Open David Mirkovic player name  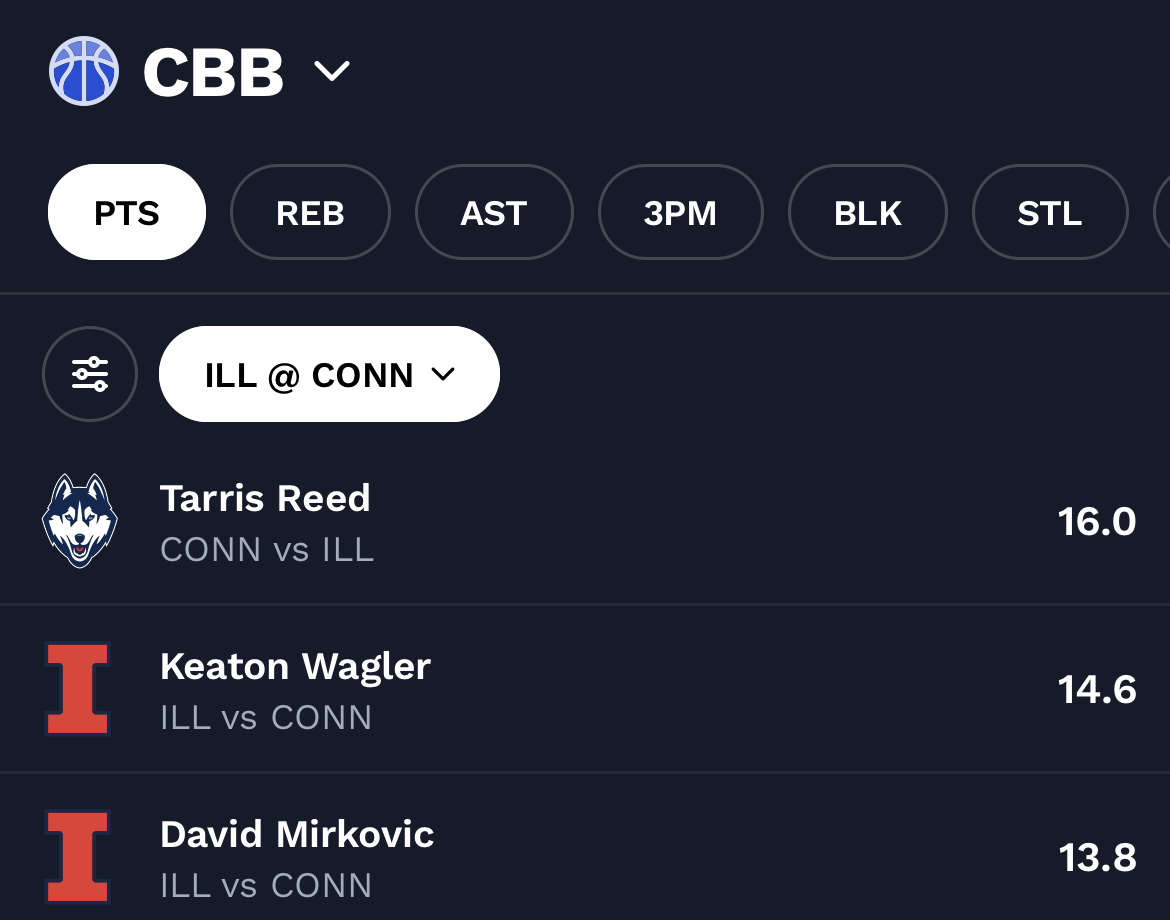tap(297, 834)
